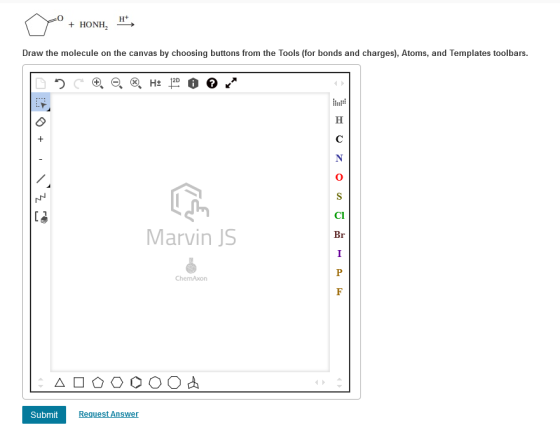560x432 pixels.
Task: Expand the editor to full screen
Action: (231, 83)
